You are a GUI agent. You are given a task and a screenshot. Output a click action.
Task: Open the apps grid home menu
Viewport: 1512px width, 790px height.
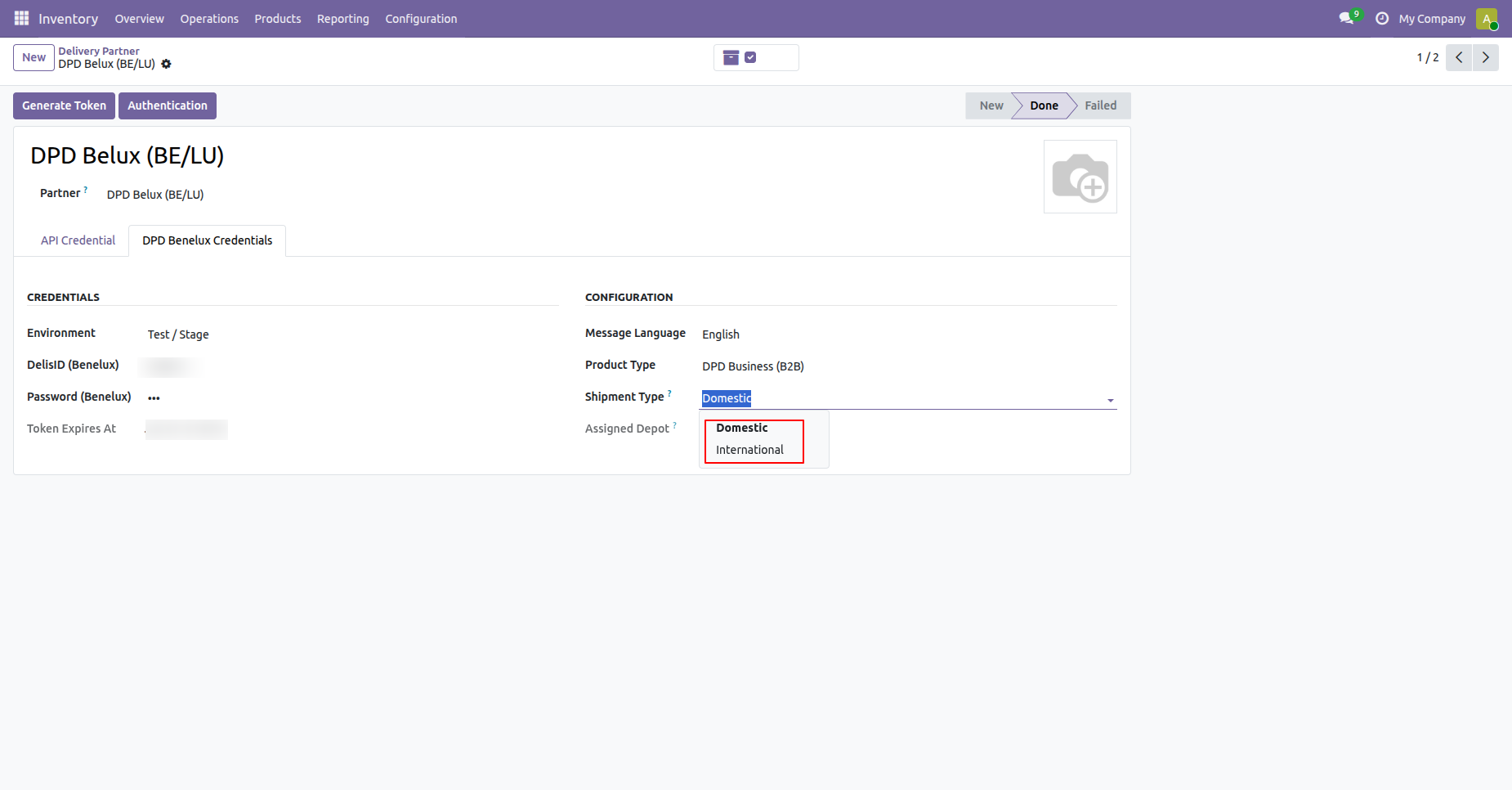[x=21, y=18]
